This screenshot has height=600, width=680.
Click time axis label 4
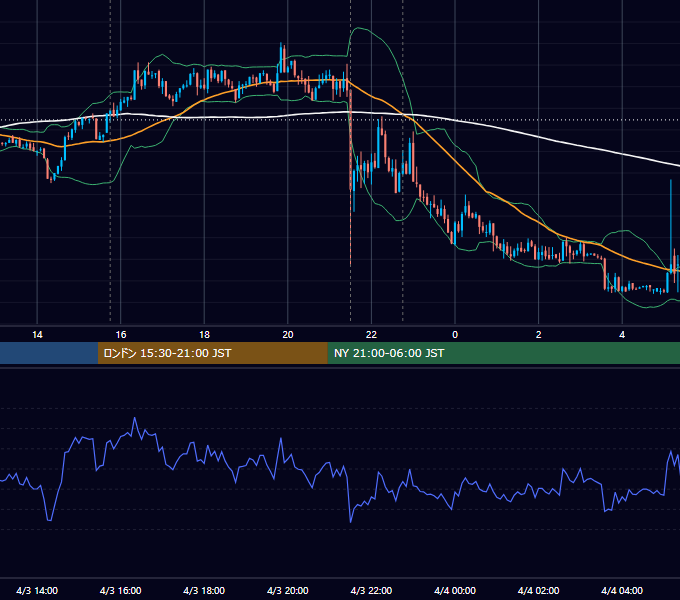[622, 335]
